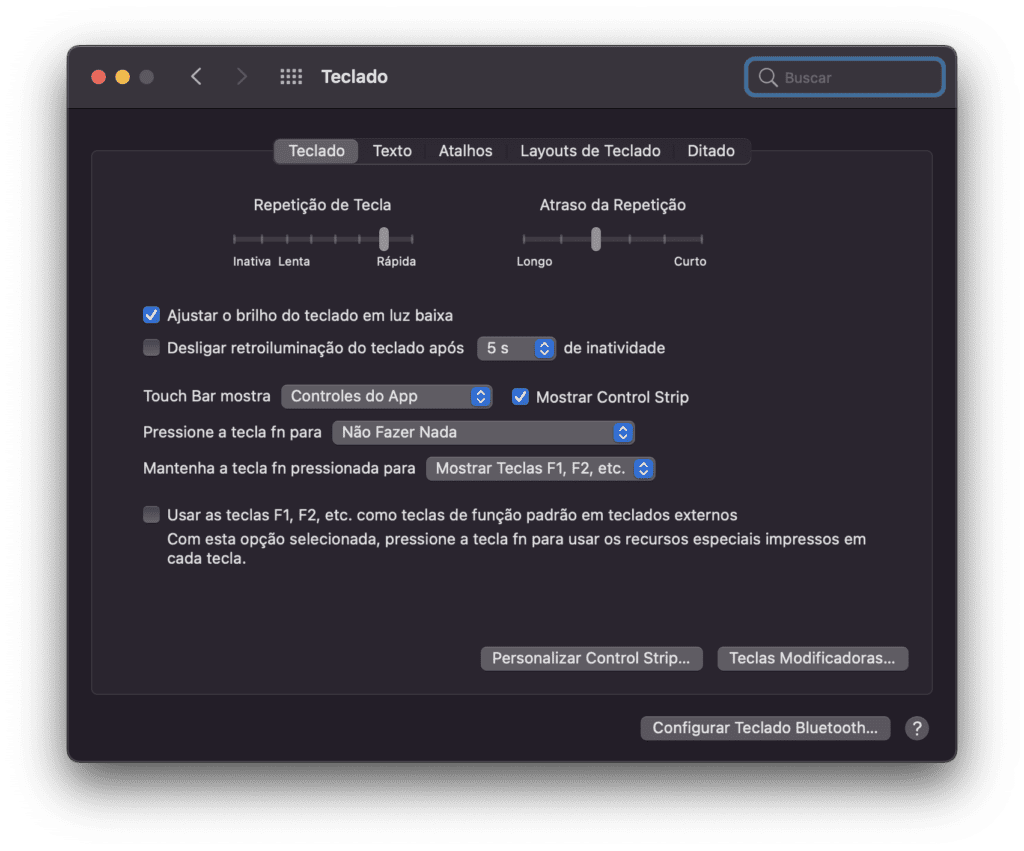The height and width of the screenshot is (851, 1024).
Task: Click the forward navigation arrow
Action: point(241,77)
